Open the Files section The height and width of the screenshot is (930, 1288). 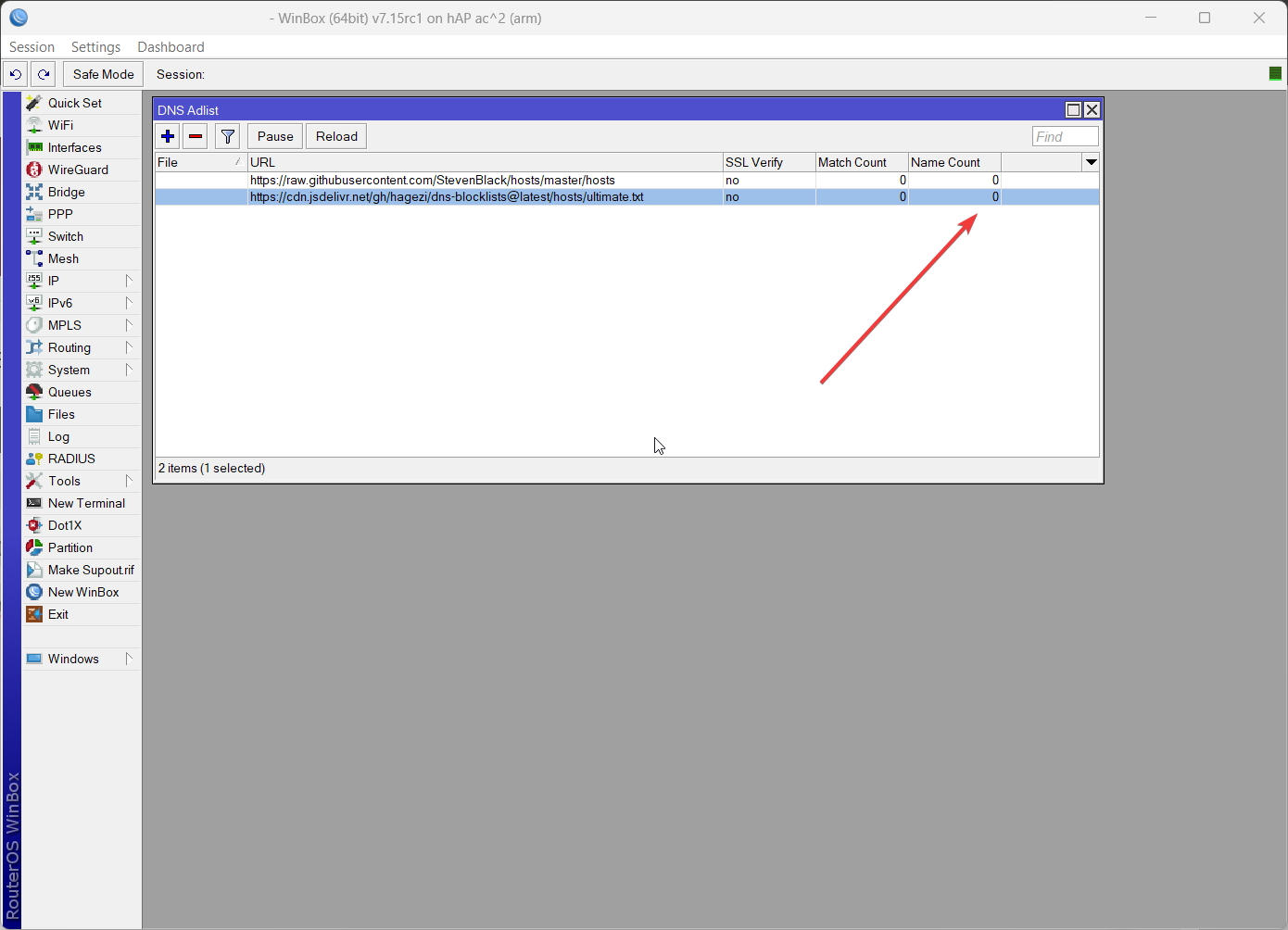click(x=82, y=414)
